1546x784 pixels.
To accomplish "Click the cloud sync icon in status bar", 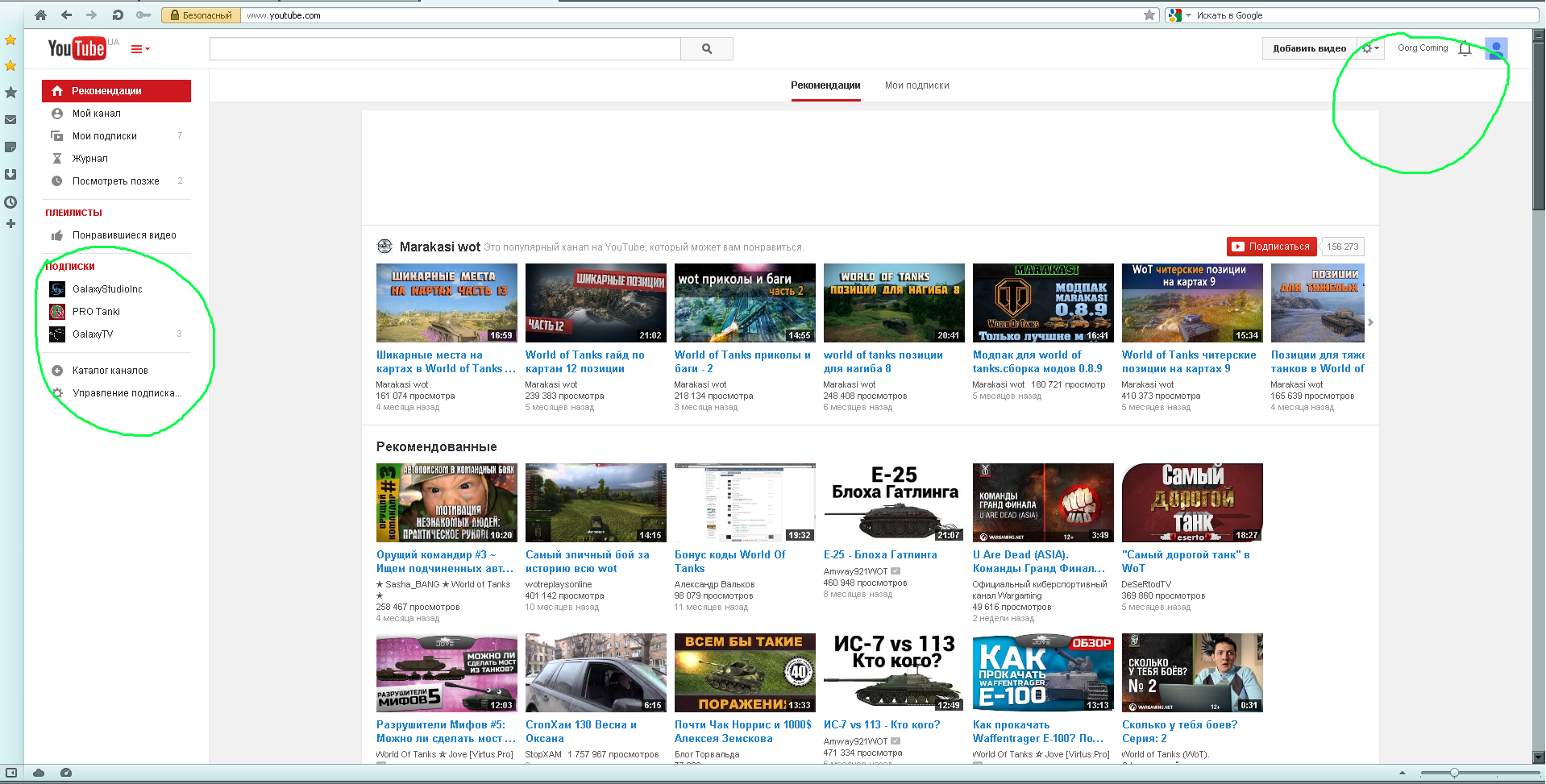I will [39, 773].
